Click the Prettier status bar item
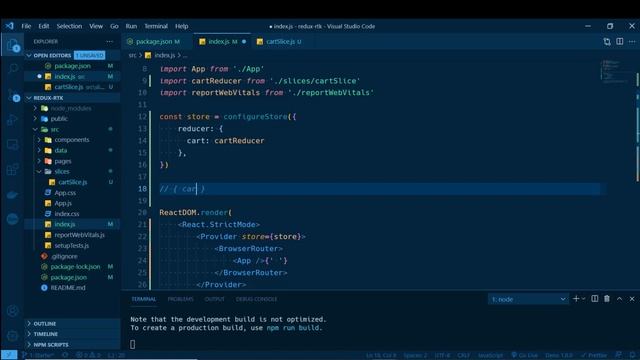This screenshot has width=640, height=360. (594, 355)
